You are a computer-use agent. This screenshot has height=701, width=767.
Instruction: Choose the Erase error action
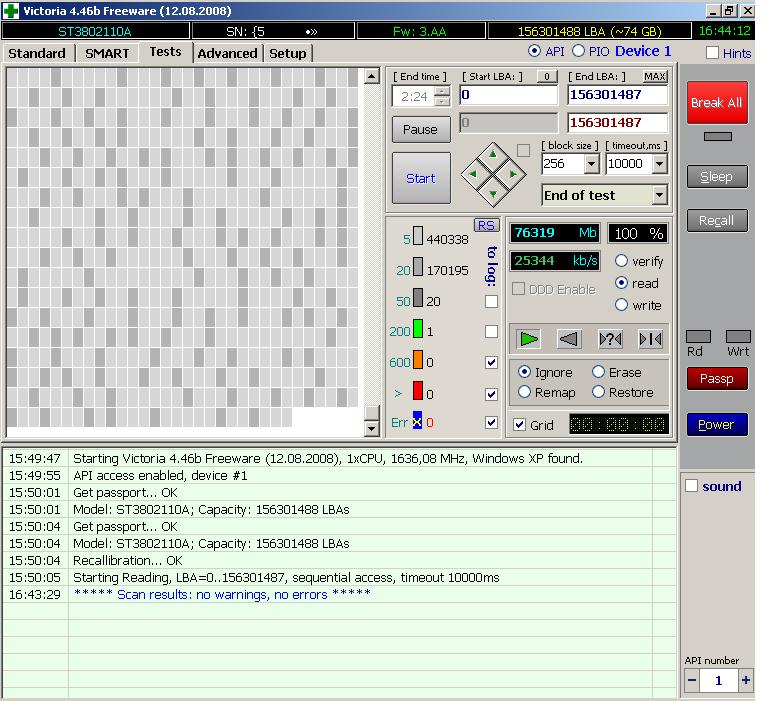tap(598, 372)
